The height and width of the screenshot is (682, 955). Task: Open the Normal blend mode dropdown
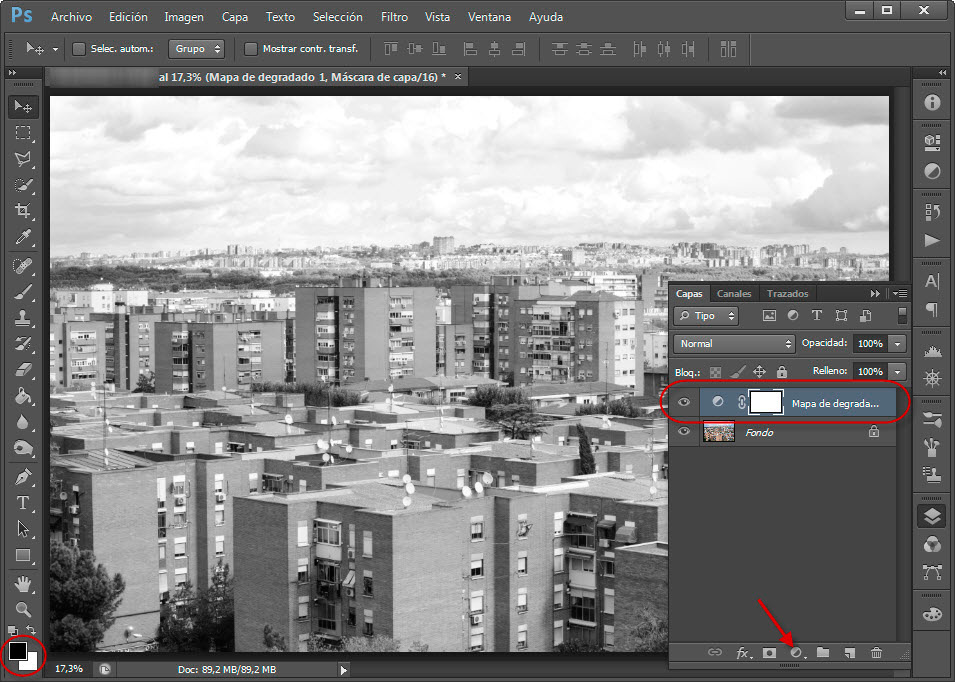[734, 343]
